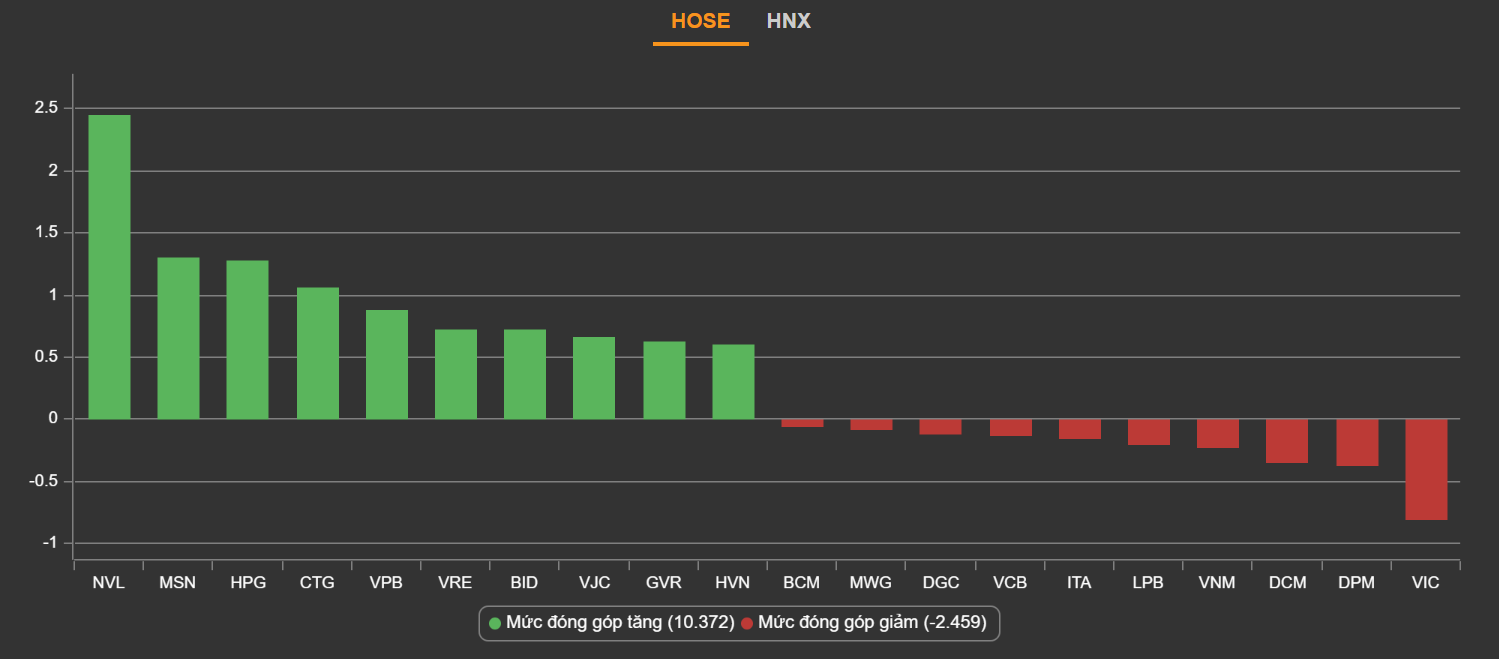Screen dimensions: 1499x659
Task: Click the DCM red bar
Action: [1287, 441]
